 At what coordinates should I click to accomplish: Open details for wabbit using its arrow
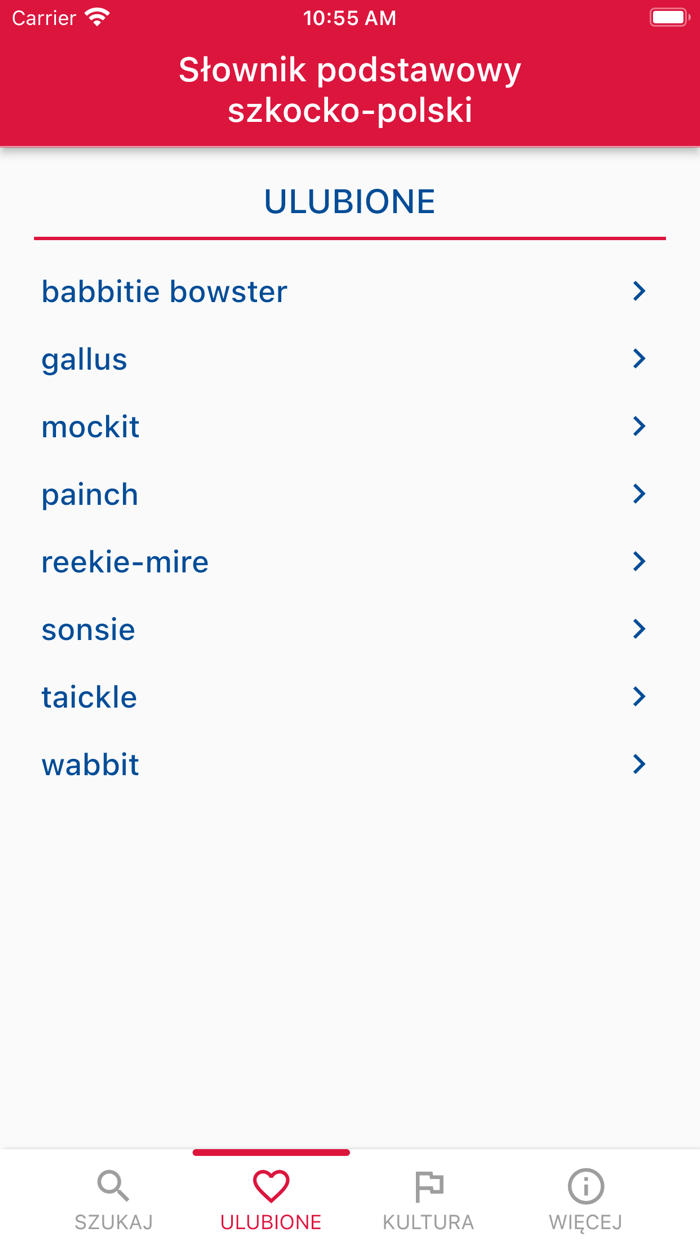click(x=639, y=764)
